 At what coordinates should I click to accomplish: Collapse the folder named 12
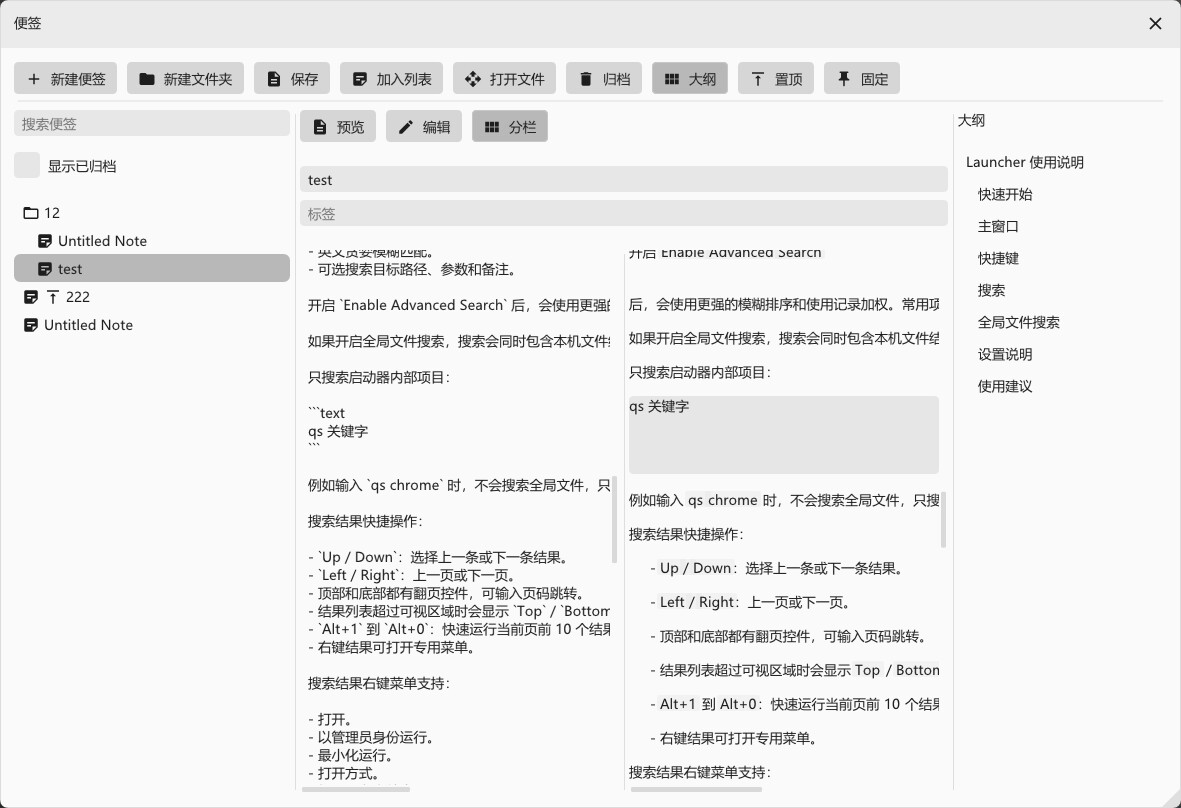click(x=151, y=213)
